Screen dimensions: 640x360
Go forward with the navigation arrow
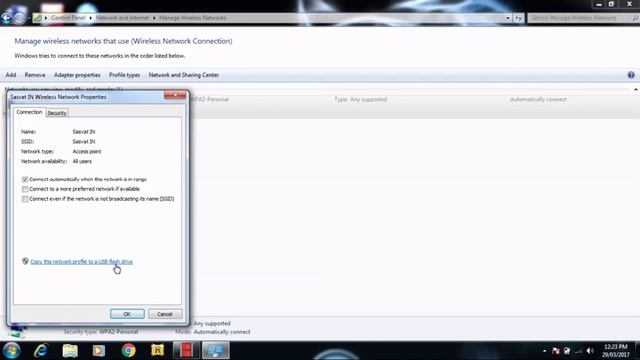coord(19,18)
